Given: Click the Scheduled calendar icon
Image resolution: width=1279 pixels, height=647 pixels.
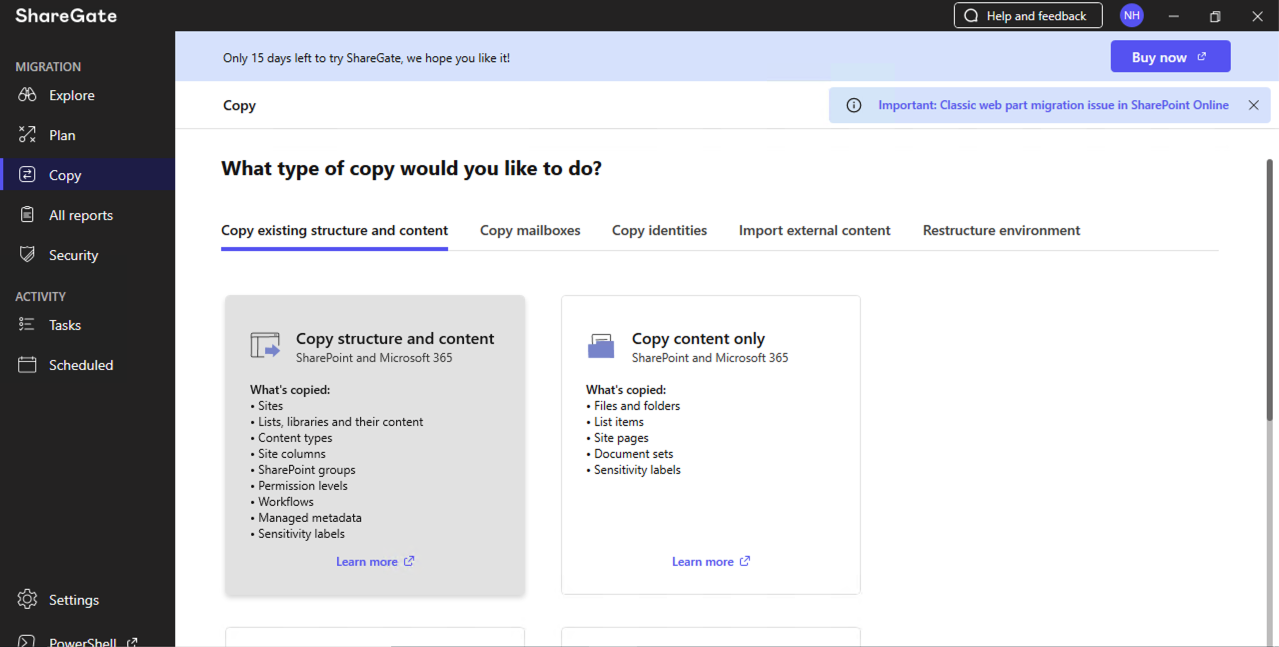Looking at the screenshot, I should click(27, 365).
